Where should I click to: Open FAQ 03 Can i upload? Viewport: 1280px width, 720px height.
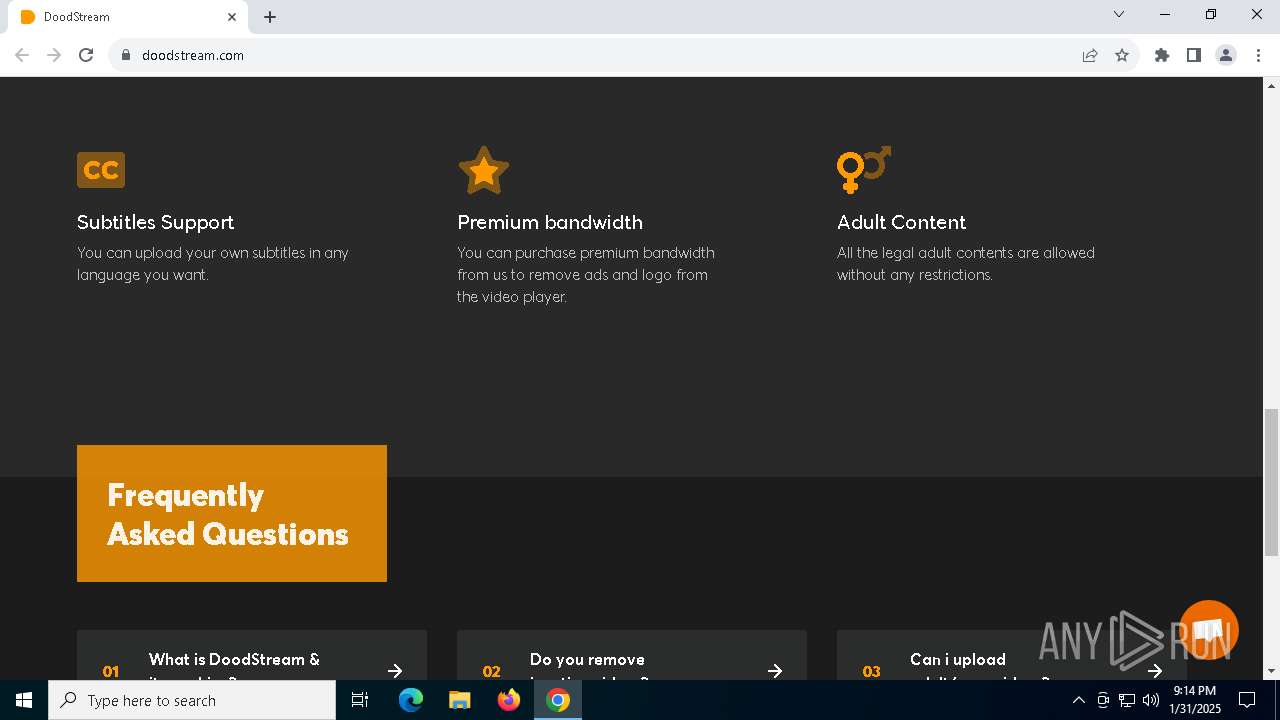[x=1012, y=656]
